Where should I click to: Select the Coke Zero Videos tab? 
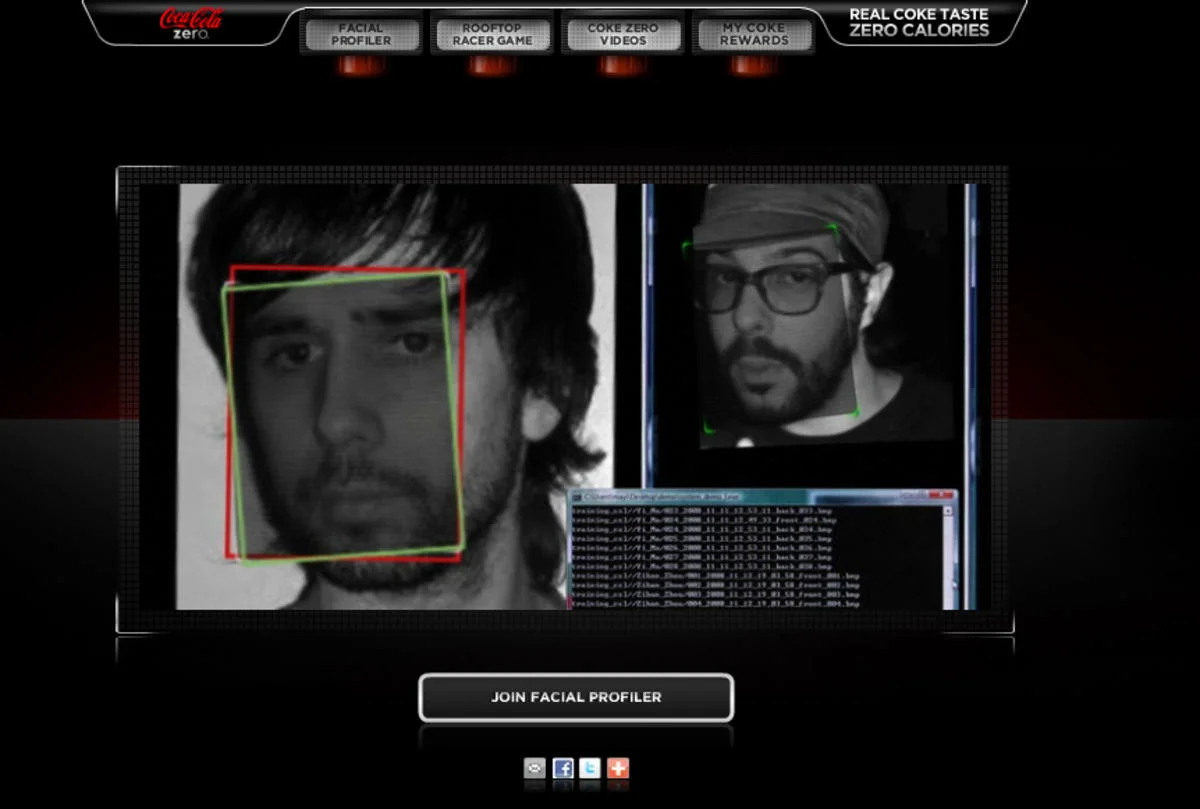coord(624,34)
